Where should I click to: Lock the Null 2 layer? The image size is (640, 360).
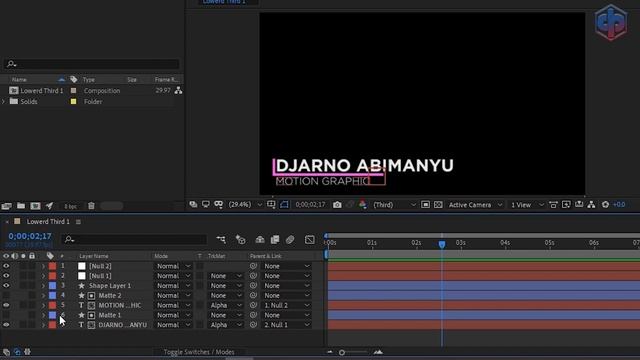click(32, 266)
